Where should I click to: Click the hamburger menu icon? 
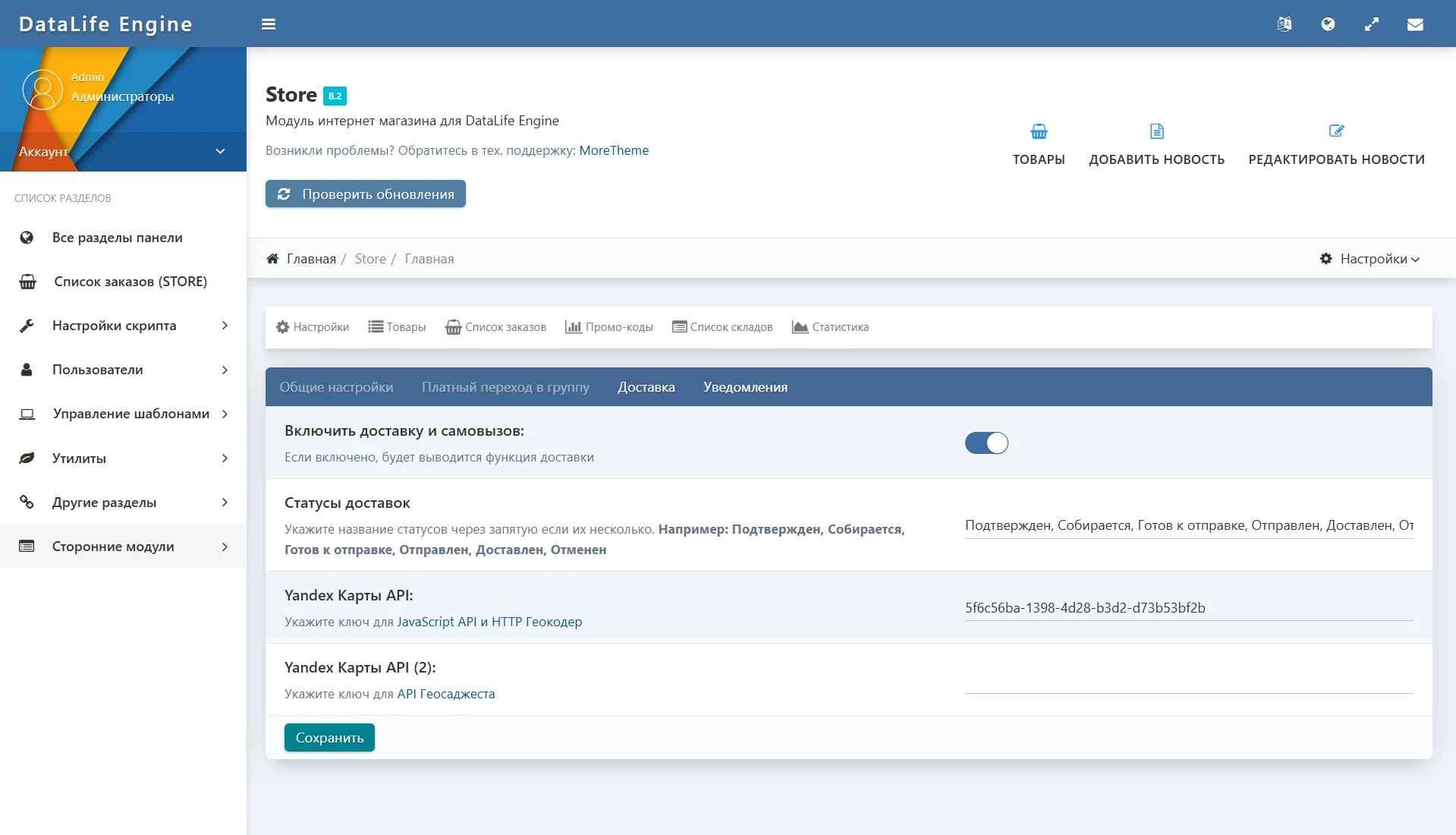pos(269,24)
